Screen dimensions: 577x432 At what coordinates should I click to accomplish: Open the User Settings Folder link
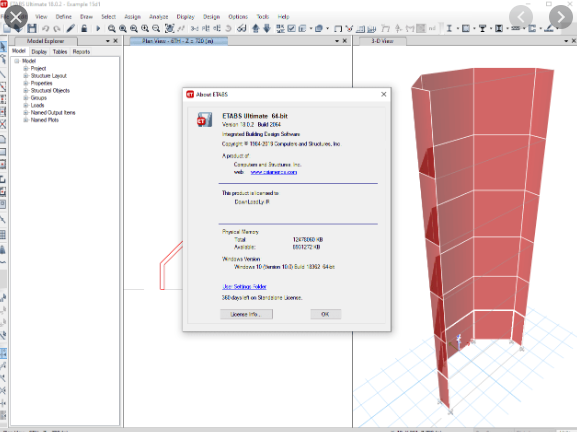[x=244, y=287]
